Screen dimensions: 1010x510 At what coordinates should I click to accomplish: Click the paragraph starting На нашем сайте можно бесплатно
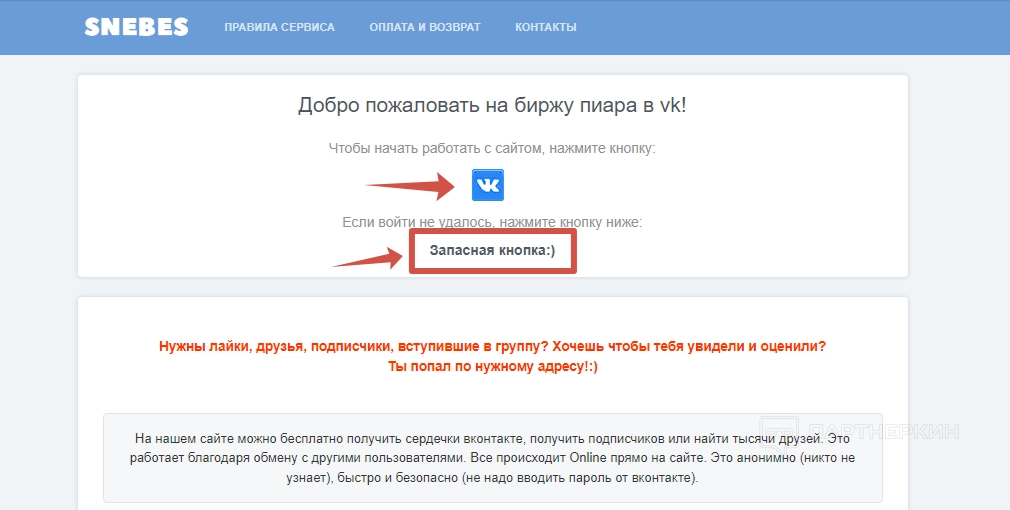(x=493, y=458)
